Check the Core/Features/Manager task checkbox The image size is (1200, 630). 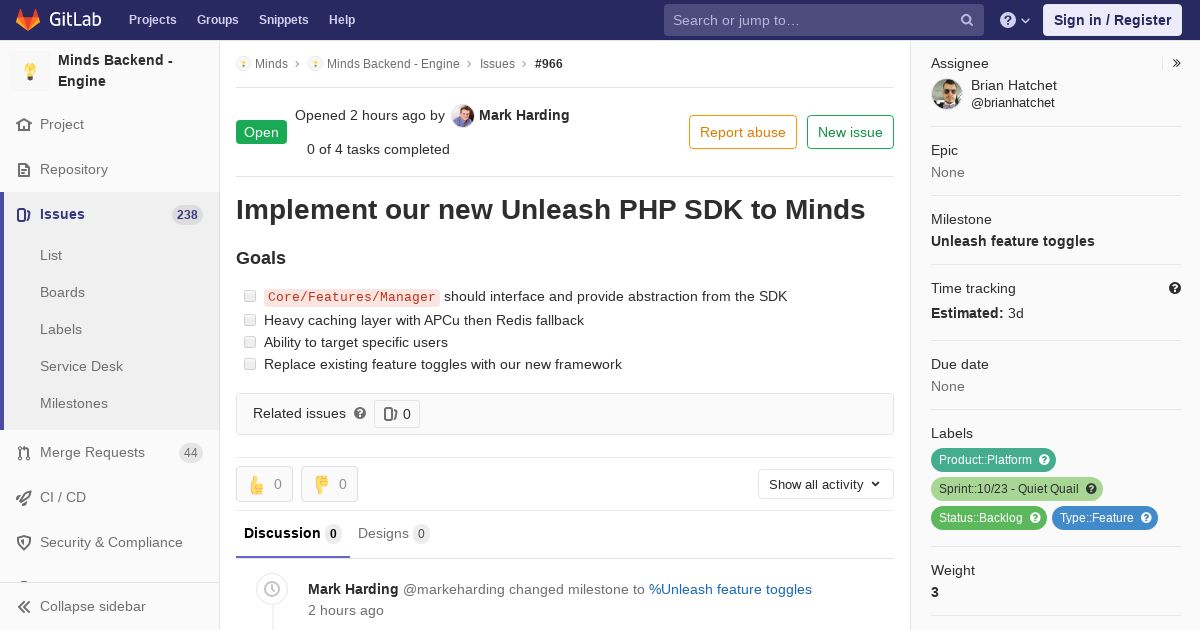(x=250, y=296)
